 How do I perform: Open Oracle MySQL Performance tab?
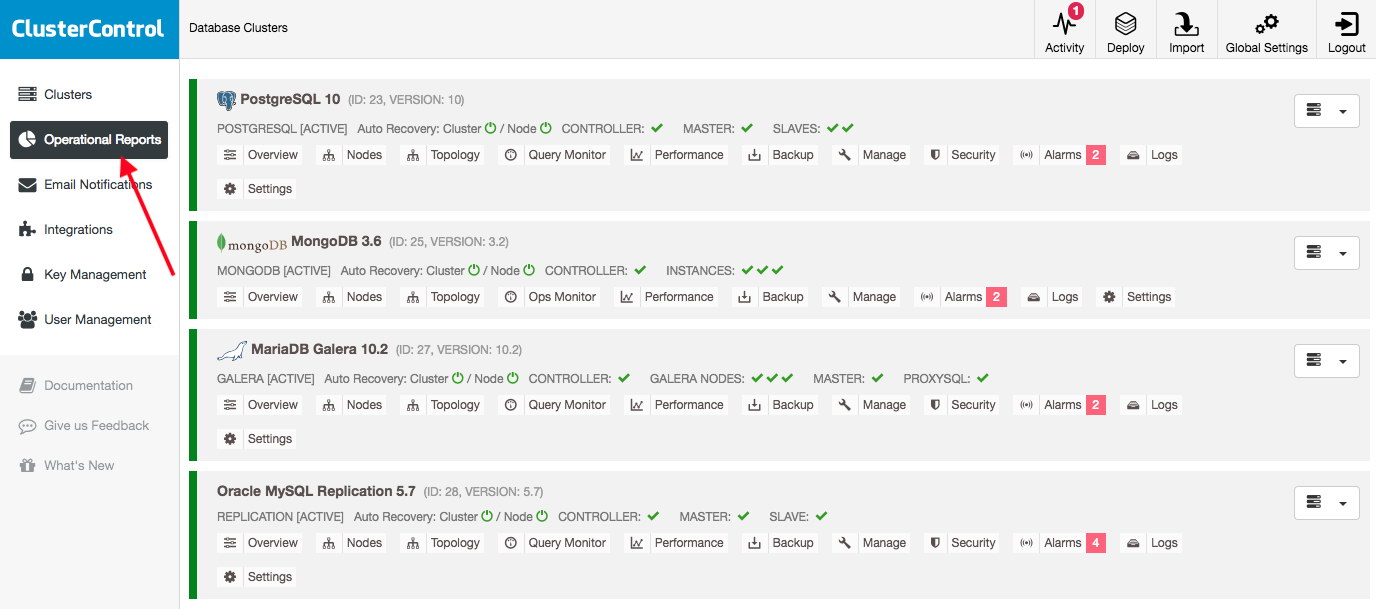point(677,543)
